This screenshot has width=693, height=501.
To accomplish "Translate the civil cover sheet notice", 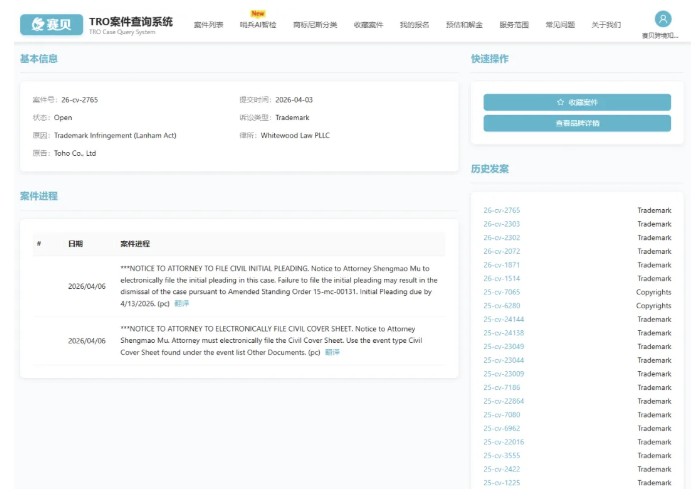I will (x=332, y=352).
